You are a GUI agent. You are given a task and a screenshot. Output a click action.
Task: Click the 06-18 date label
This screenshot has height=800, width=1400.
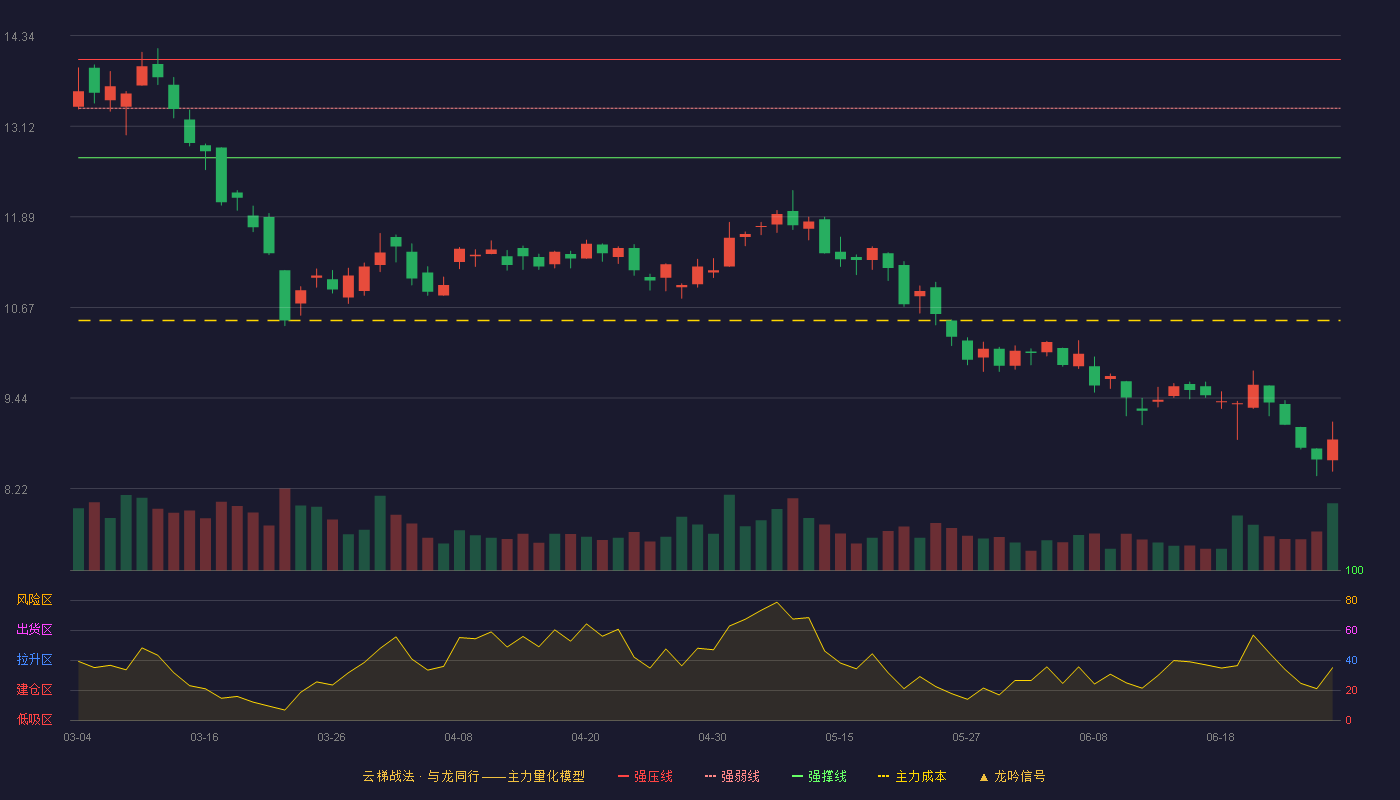(x=1220, y=737)
